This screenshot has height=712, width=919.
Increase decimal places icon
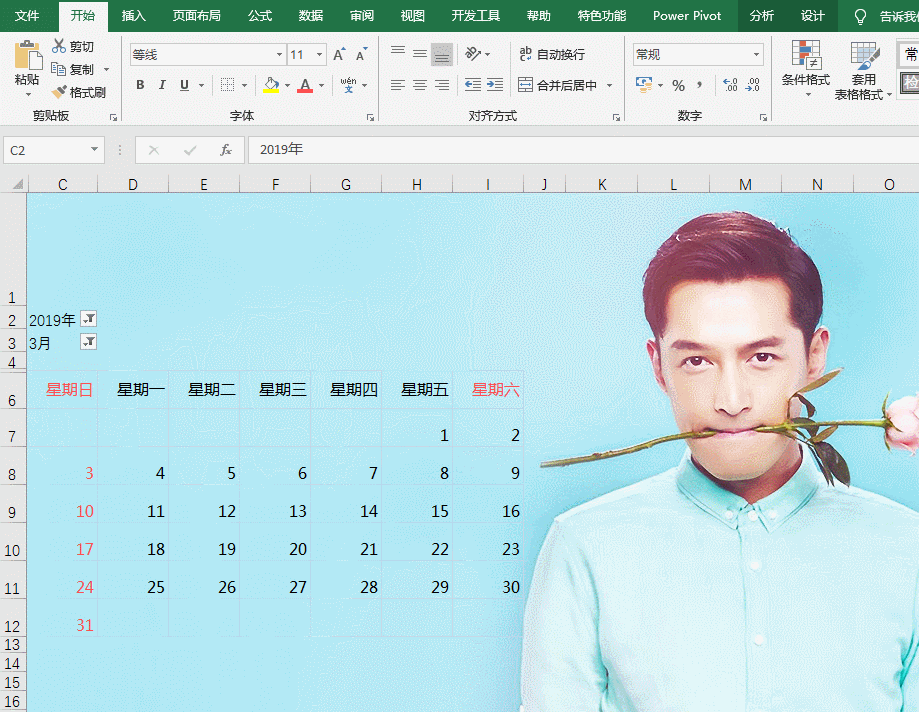coord(730,86)
